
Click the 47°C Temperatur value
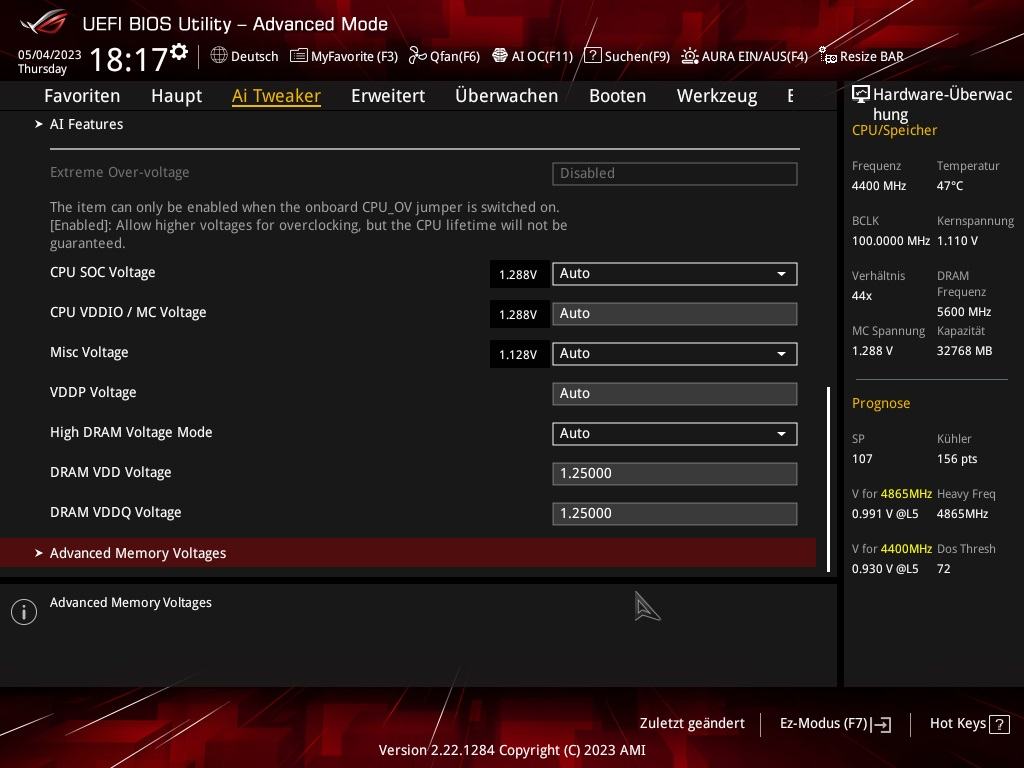(950, 186)
